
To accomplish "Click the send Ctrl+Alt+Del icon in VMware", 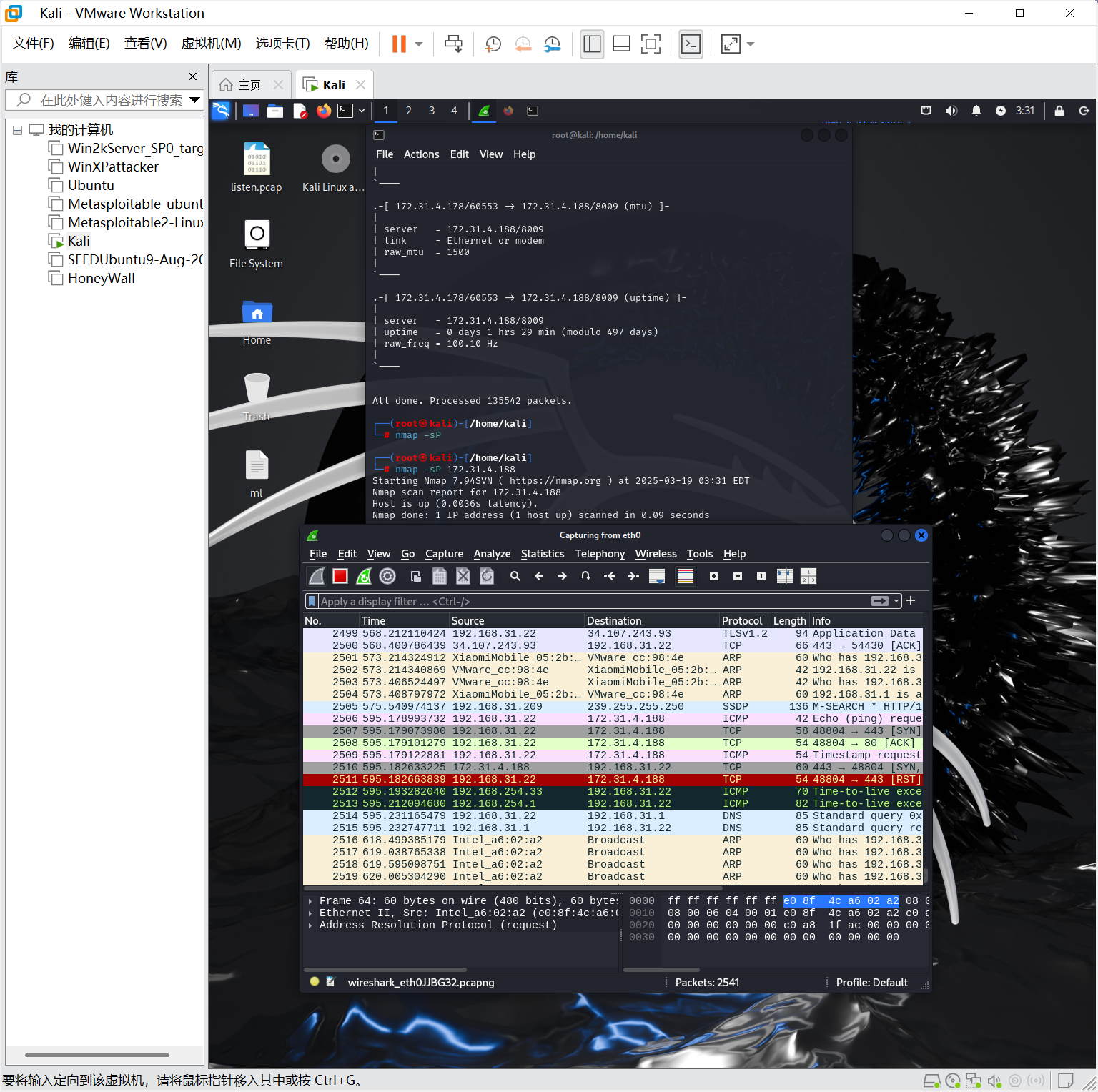I will coord(453,44).
